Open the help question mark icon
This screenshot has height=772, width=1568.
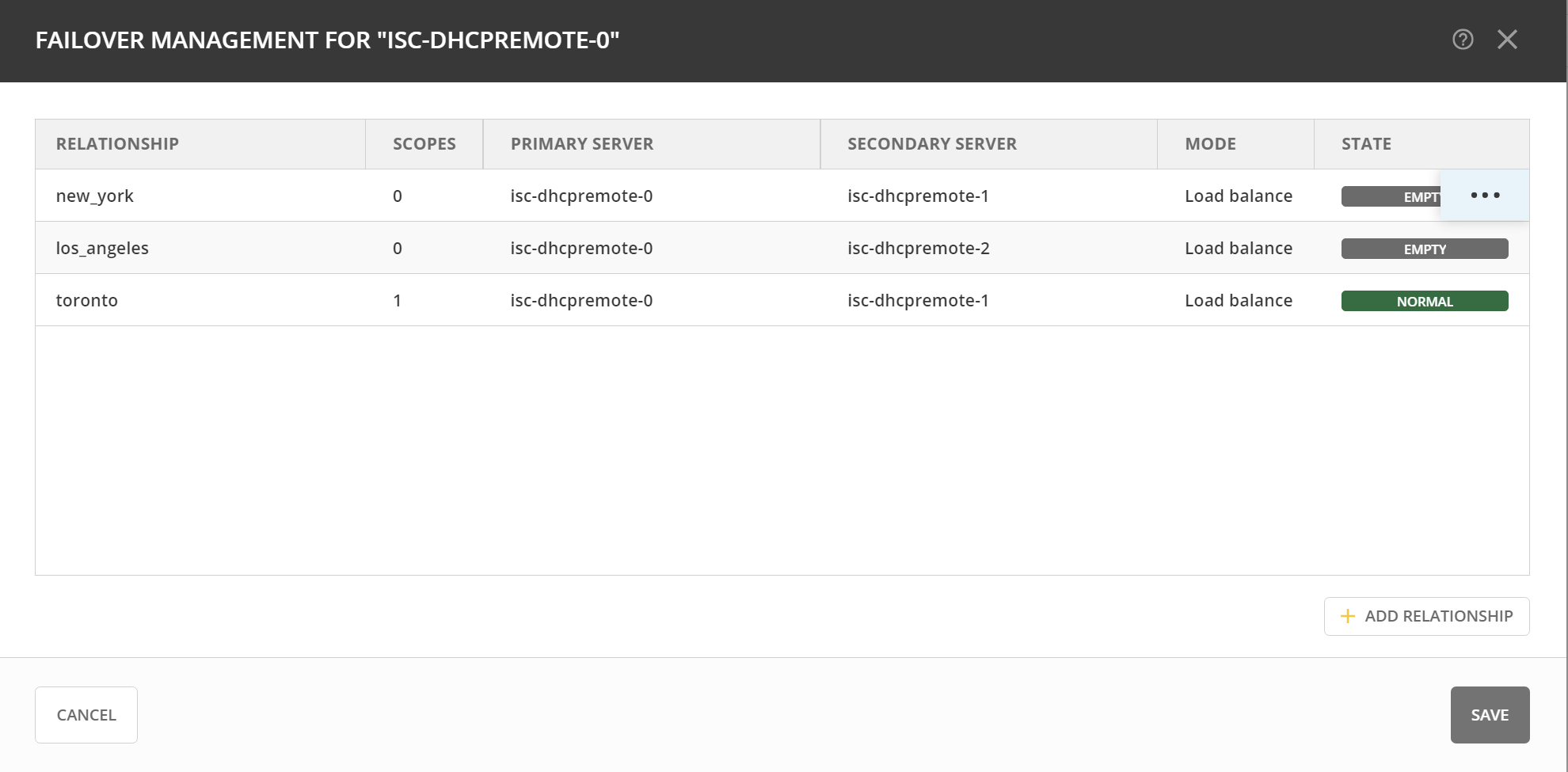click(x=1463, y=40)
